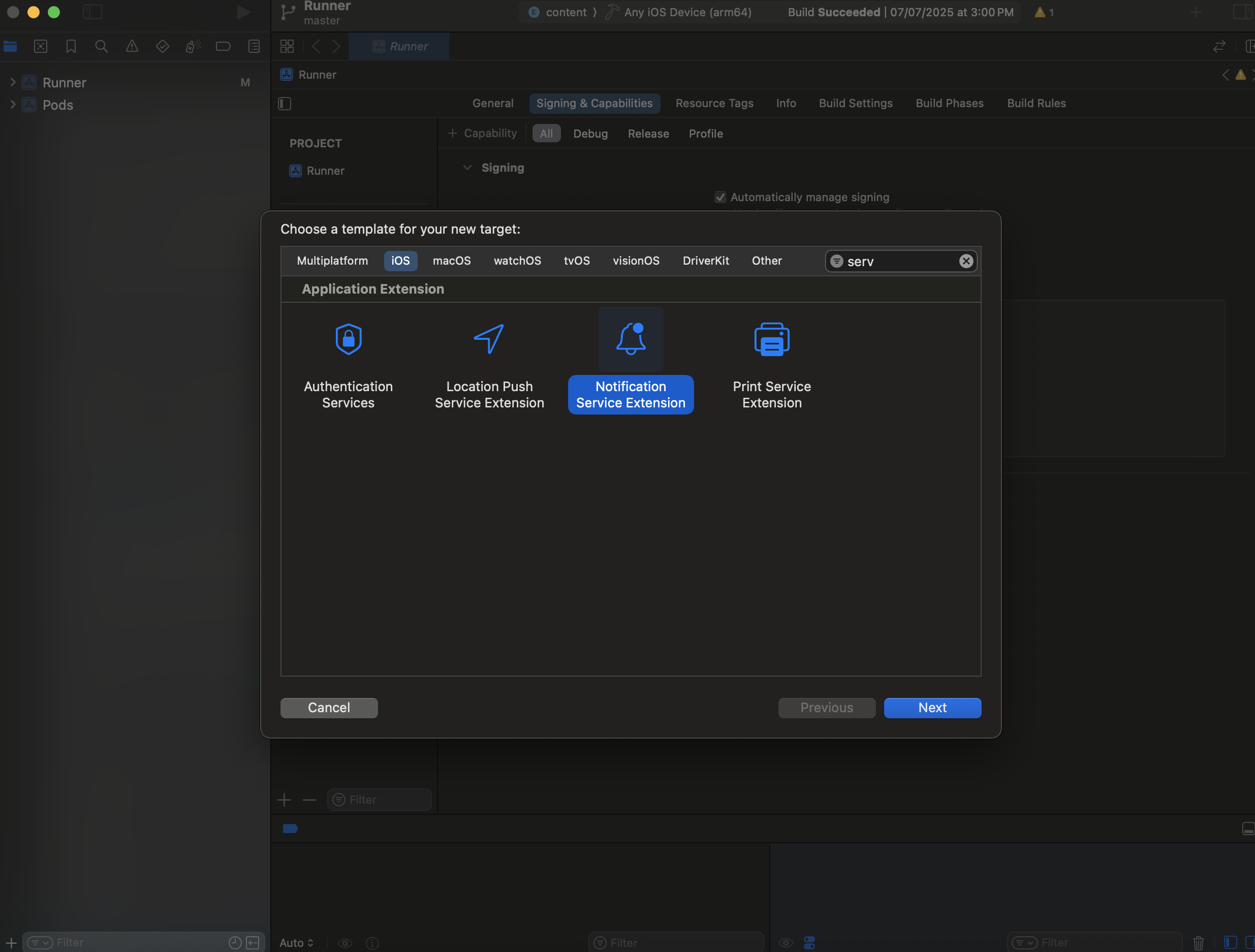Open the Report navigator
1255x952 pixels.
[254, 47]
